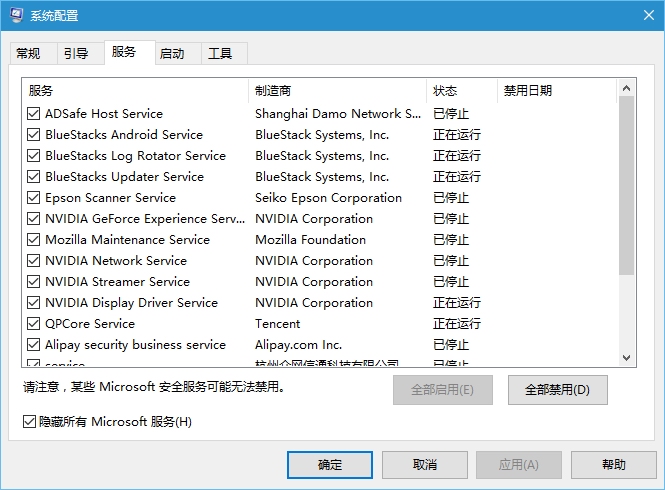Toggle Epson Scanner Service checkbox
The width and height of the screenshot is (665, 490).
(x=34, y=198)
